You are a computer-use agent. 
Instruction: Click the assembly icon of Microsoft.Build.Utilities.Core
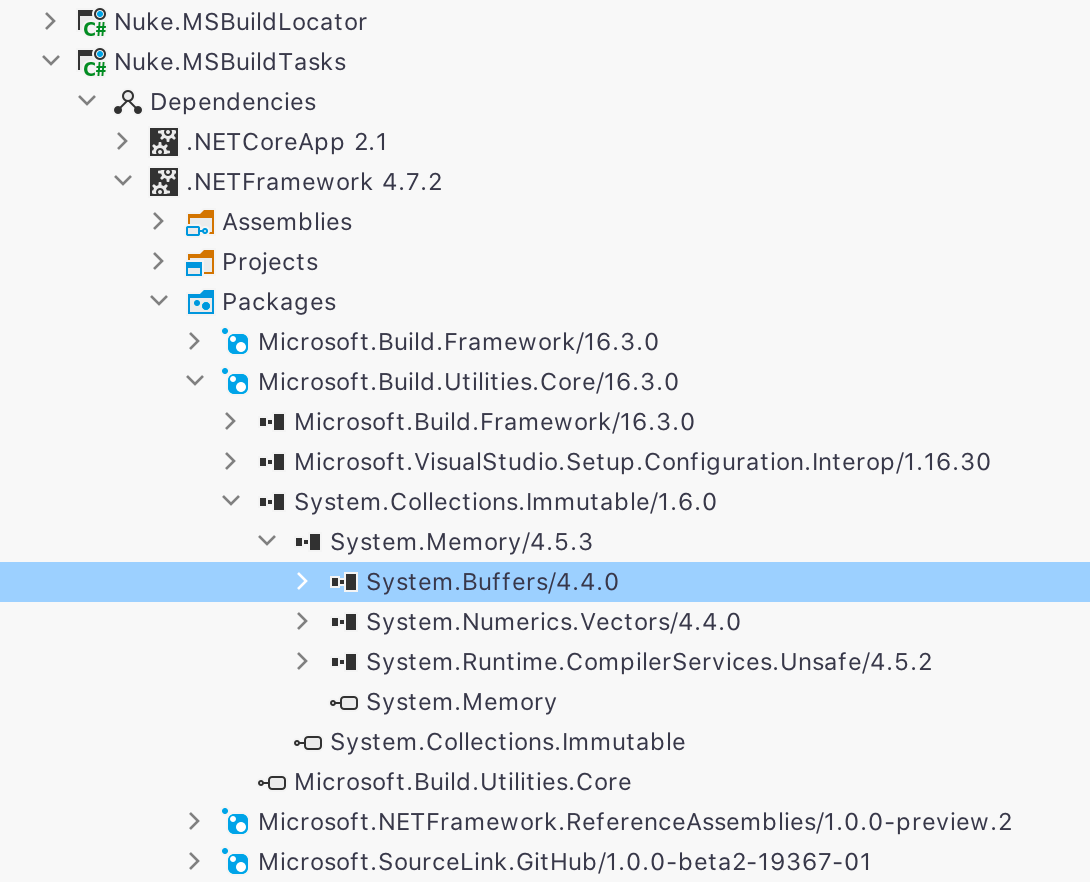(x=272, y=783)
